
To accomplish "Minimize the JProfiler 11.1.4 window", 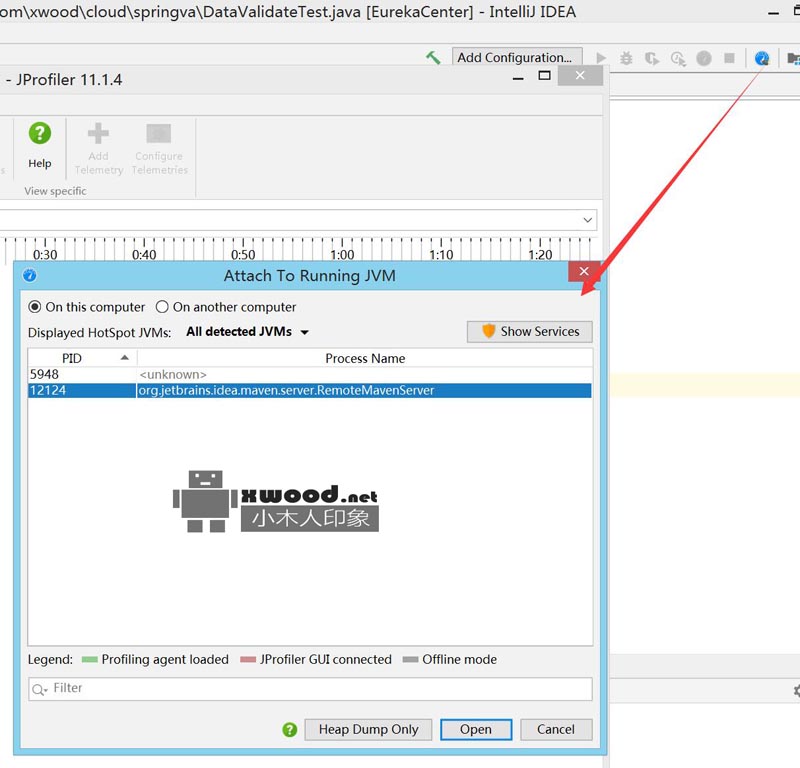I will (518, 79).
